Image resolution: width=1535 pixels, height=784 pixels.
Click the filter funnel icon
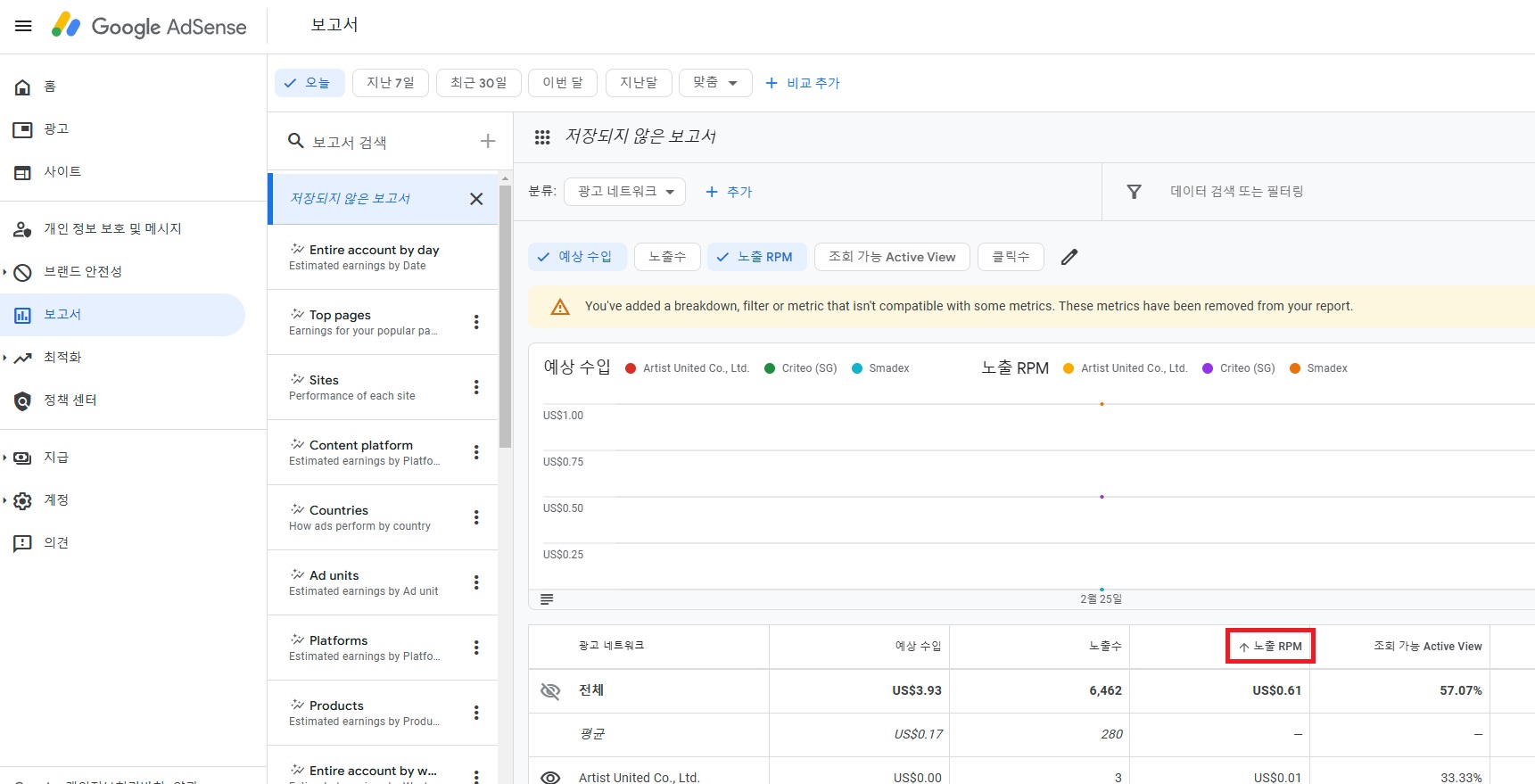tap(1134, 192)
